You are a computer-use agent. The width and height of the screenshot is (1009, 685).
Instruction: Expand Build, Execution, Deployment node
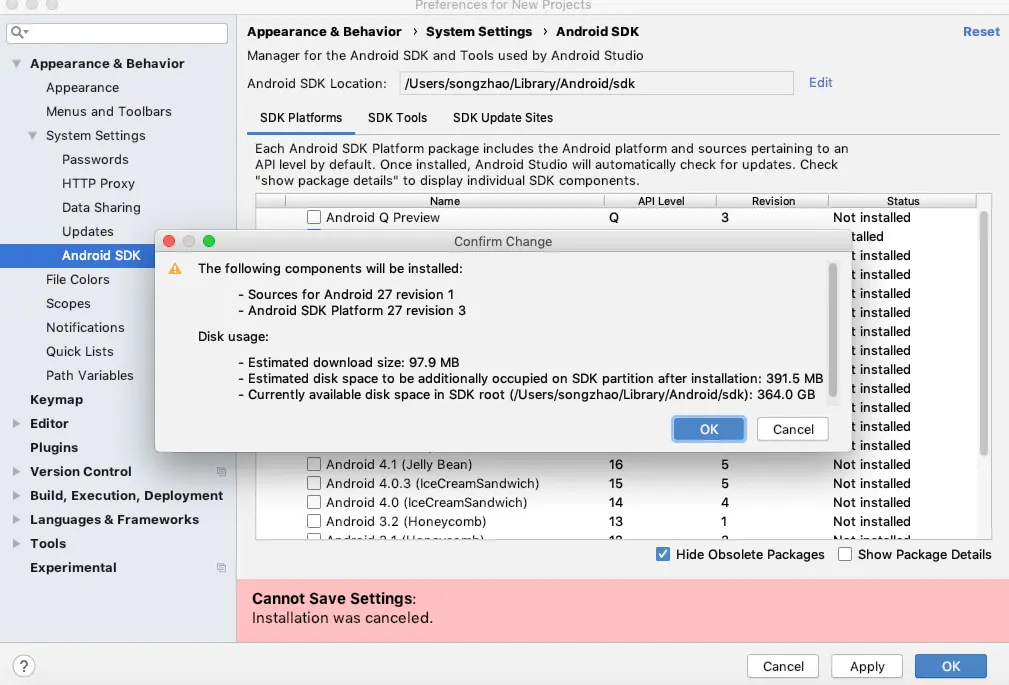(x=17, y=496)
